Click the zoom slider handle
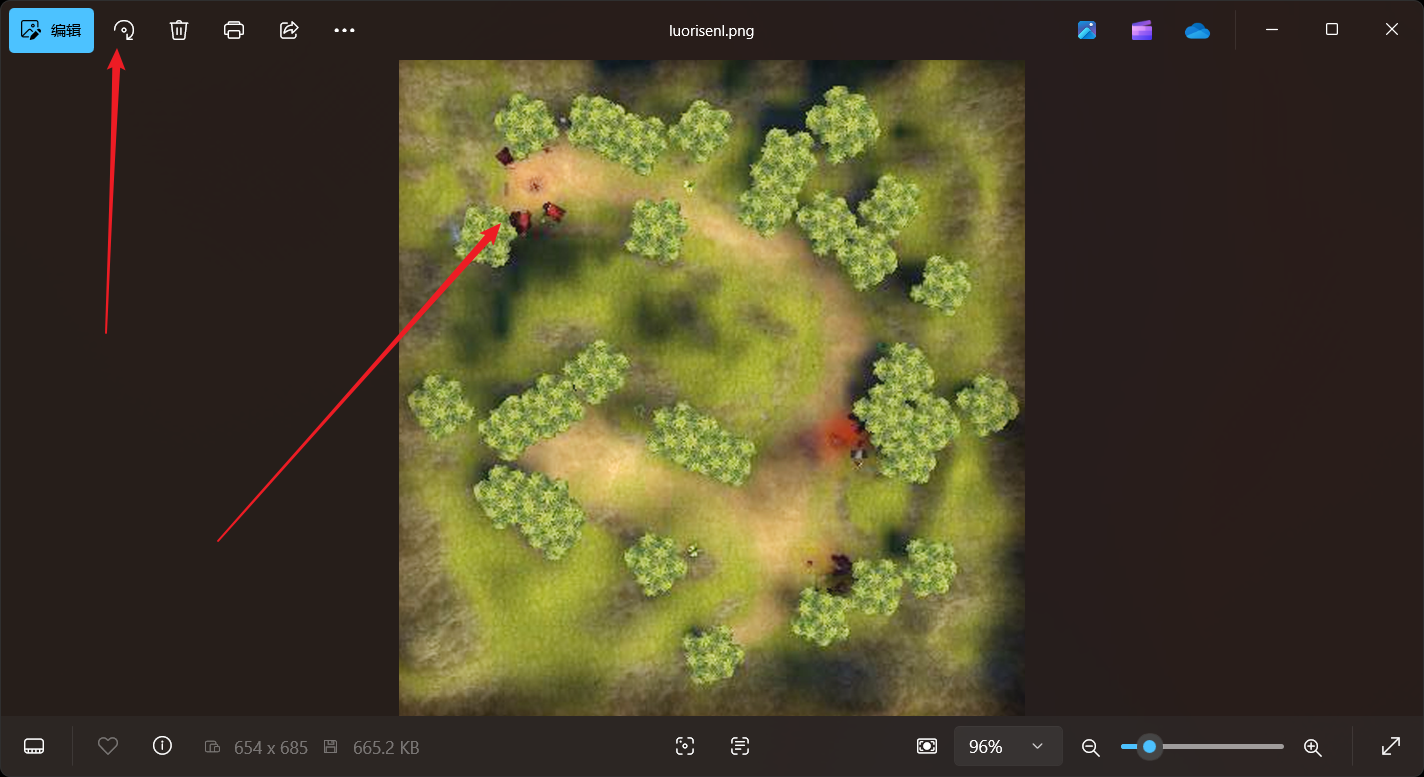Viewport: 1424px width, 777px height. coord(1150,746)
